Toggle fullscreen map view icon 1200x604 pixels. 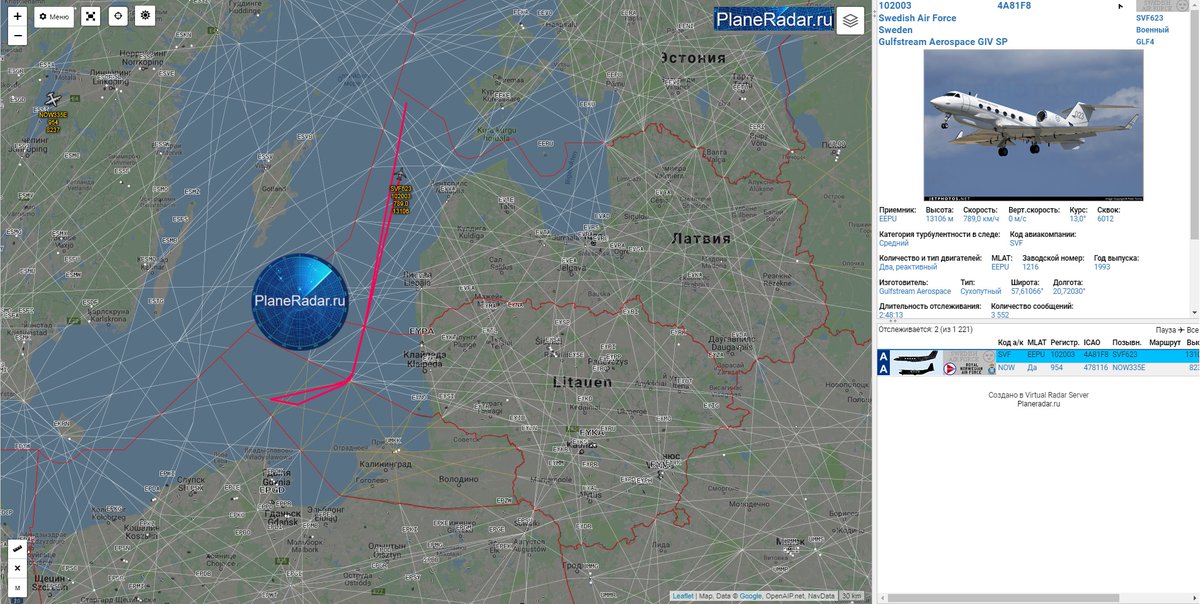click(x=90, y=16)
